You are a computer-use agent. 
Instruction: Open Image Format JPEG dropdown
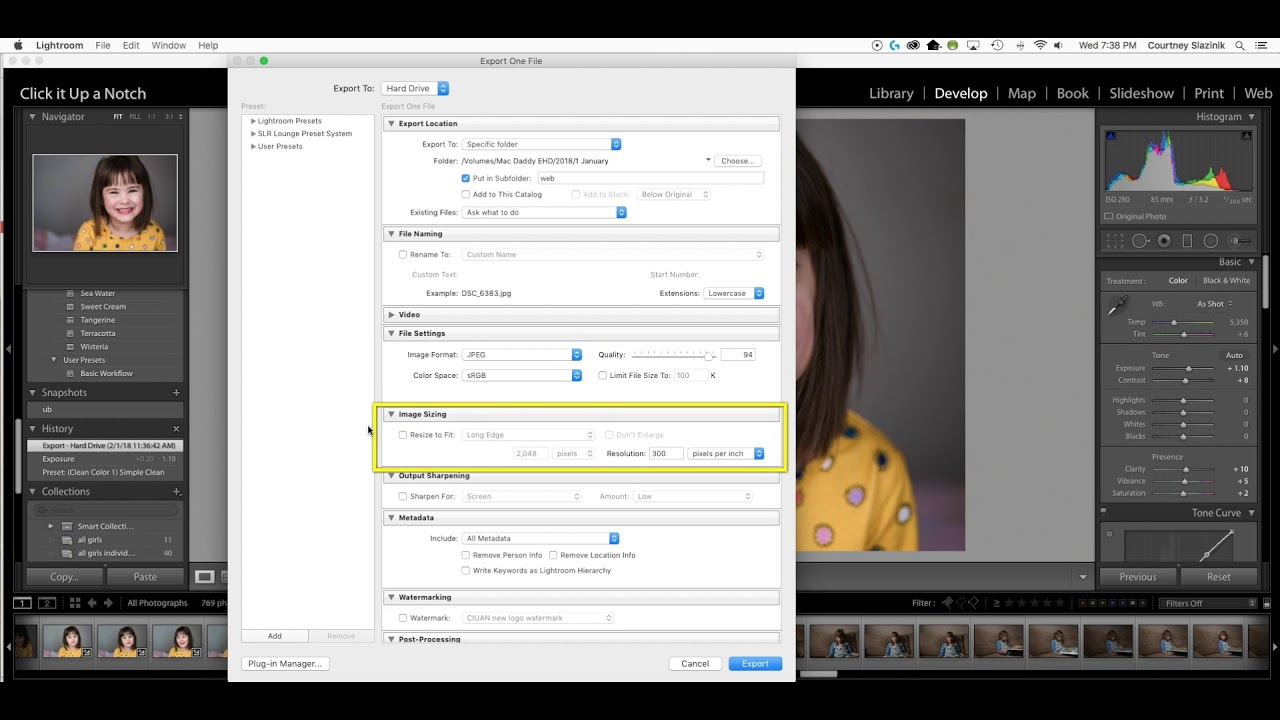click(x=522, y=354)
